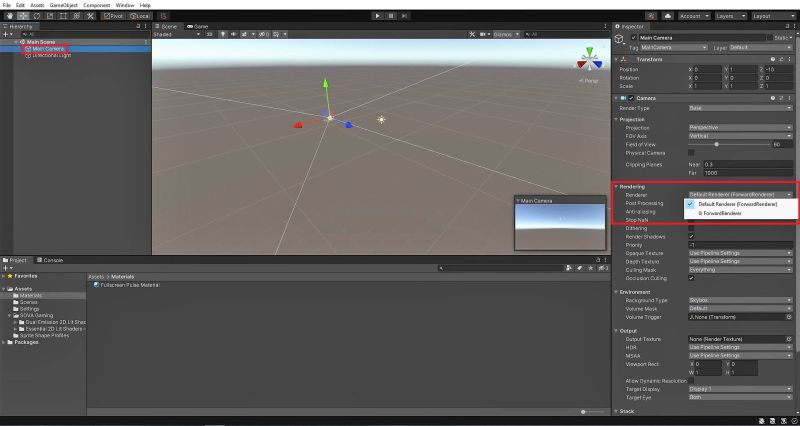Toggle the Static checkbox
This screenshot has height=426, width=800.
[x=769, y=38]
